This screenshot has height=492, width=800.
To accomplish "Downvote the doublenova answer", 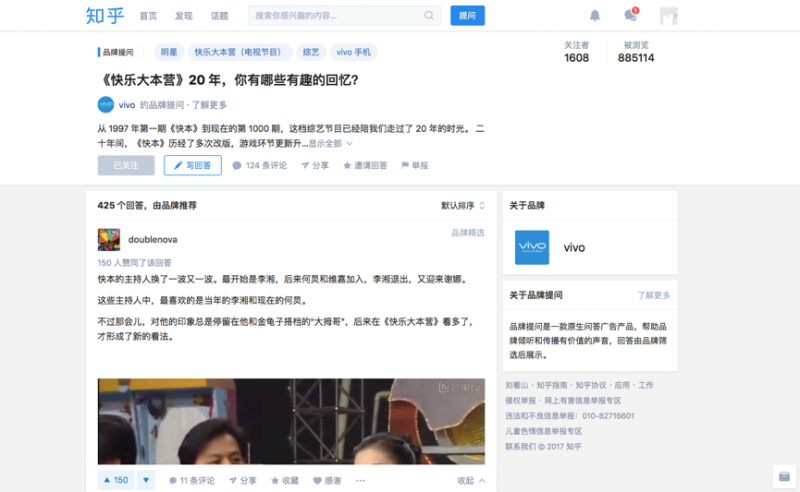I will [146, 480].
